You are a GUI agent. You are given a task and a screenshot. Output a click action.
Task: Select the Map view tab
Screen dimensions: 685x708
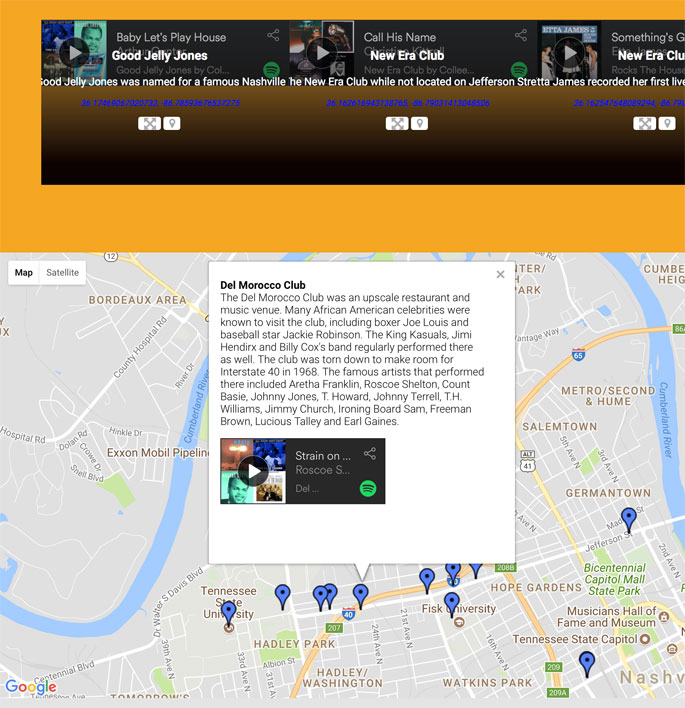(x=23, y=273)
